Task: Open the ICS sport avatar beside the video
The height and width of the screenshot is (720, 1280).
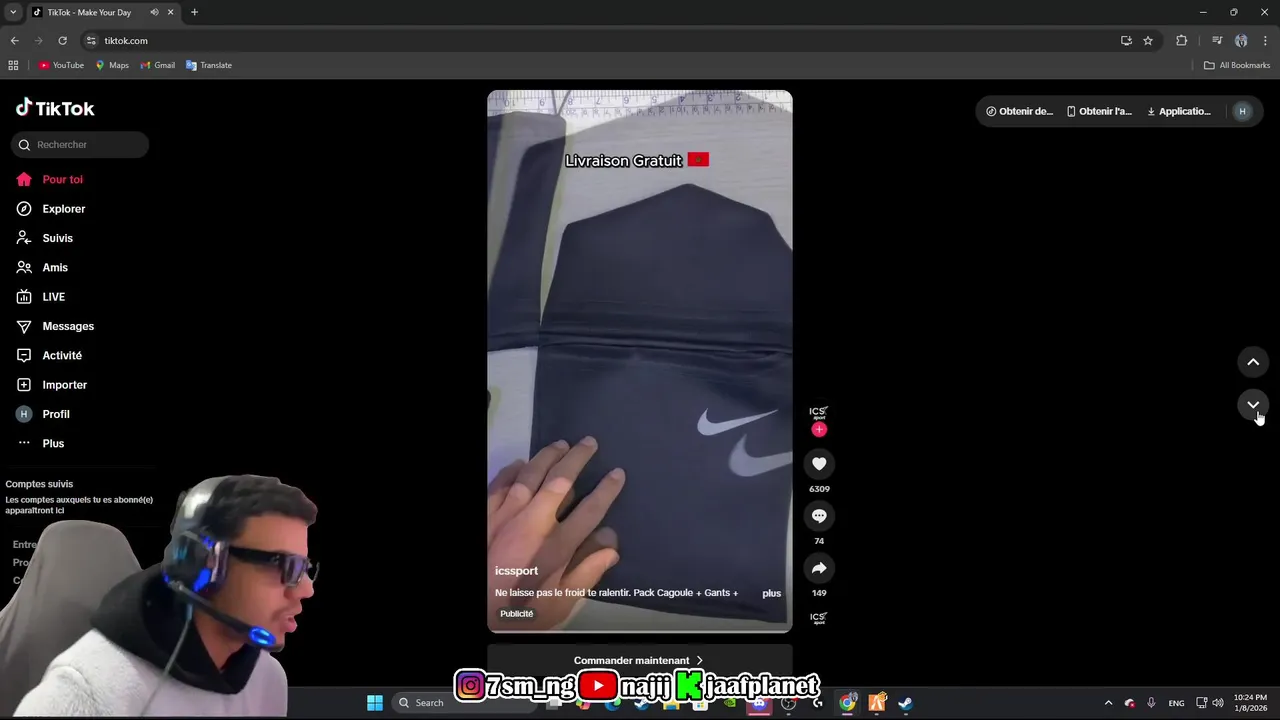Action: [x=819, y=412]
